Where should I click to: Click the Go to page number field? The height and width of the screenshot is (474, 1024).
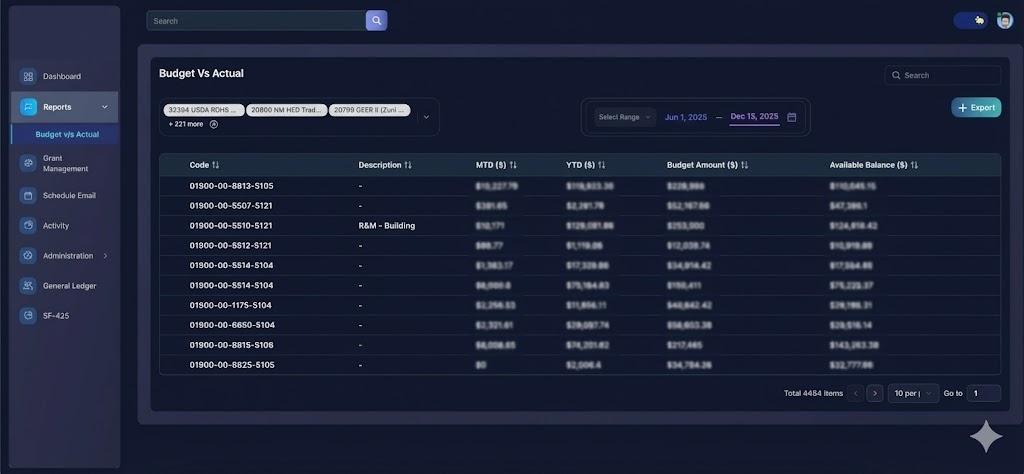(x=983, y=393)
